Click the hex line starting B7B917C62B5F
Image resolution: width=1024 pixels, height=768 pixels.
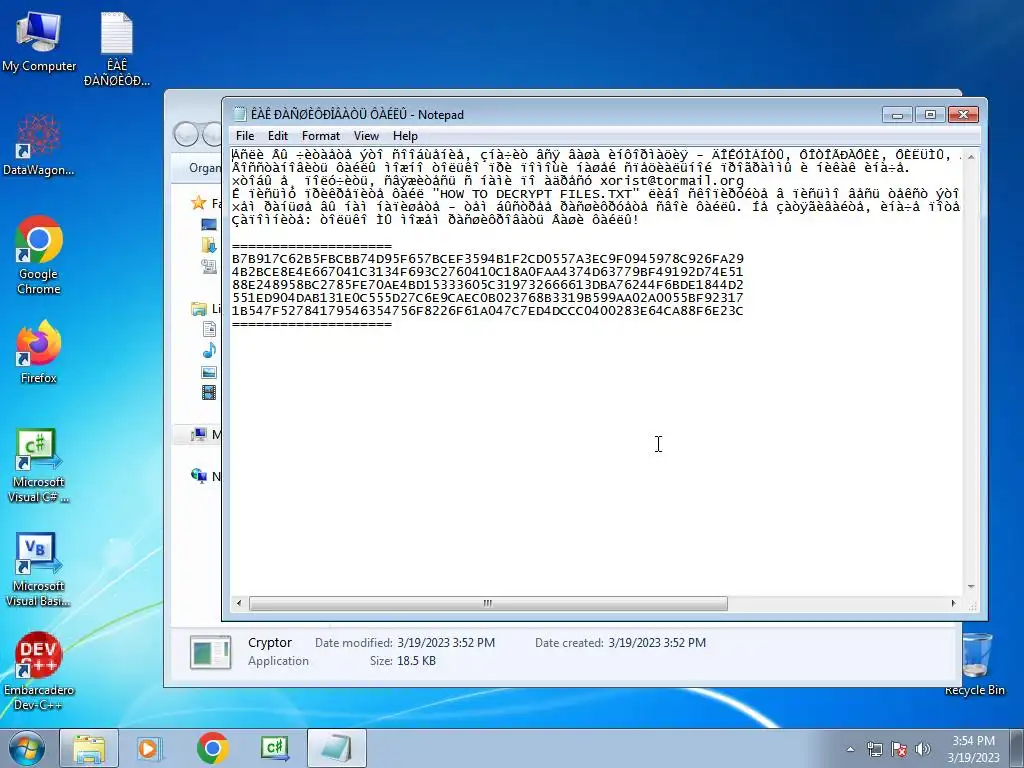pyautogui.click(x=488, y=259)
